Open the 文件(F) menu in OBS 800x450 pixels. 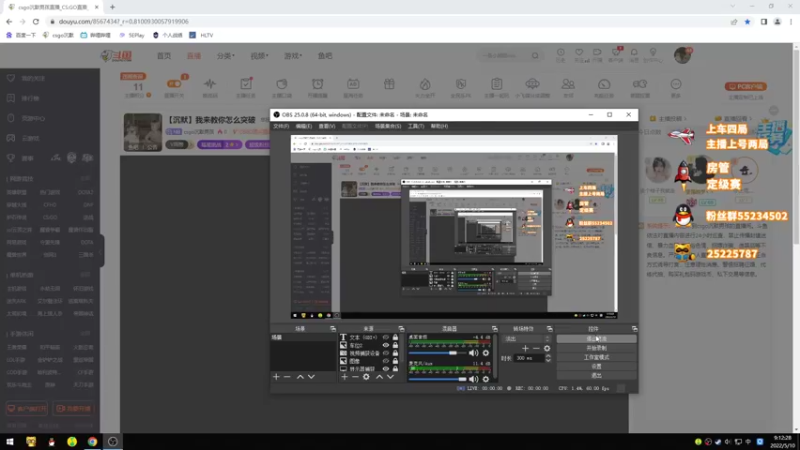(x=281, y=126)
